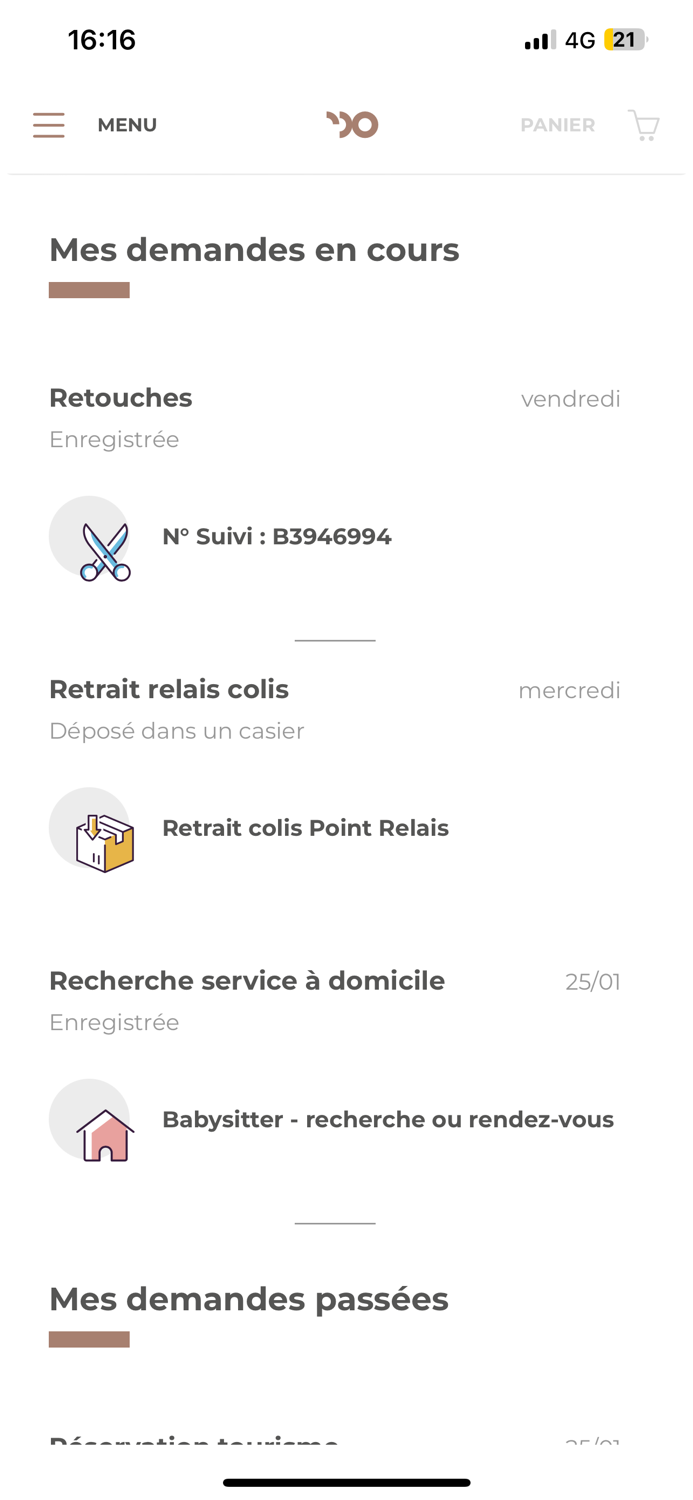Select the pink house icon for Babysitter request

click(89, 1119)
